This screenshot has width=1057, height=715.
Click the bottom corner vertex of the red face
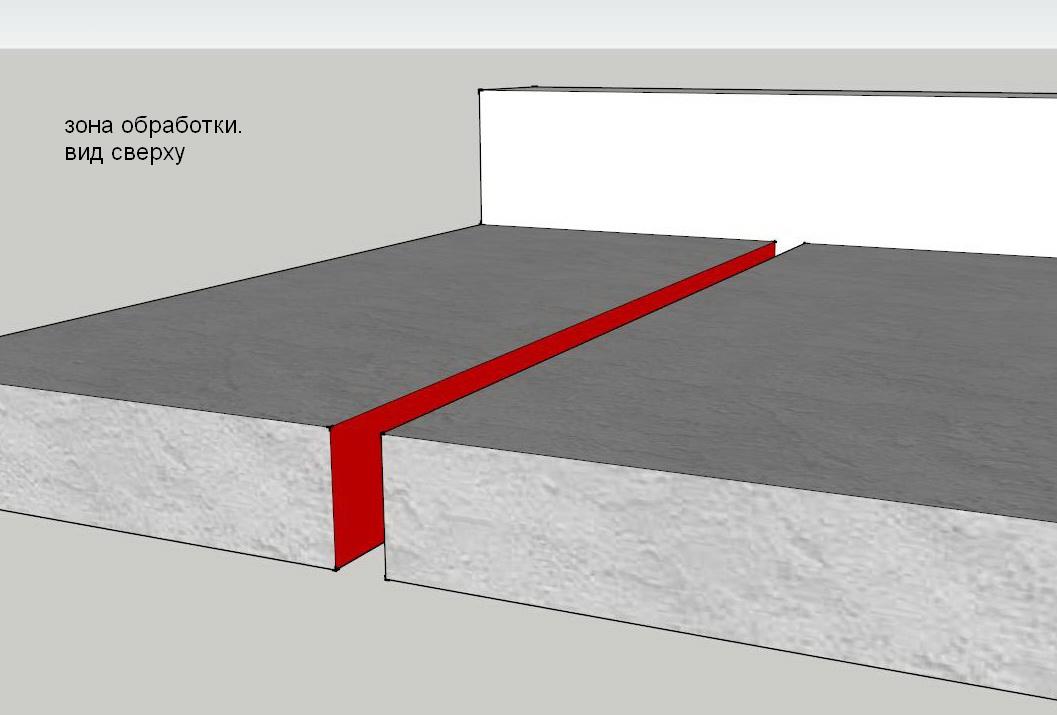tap(336, 569)
